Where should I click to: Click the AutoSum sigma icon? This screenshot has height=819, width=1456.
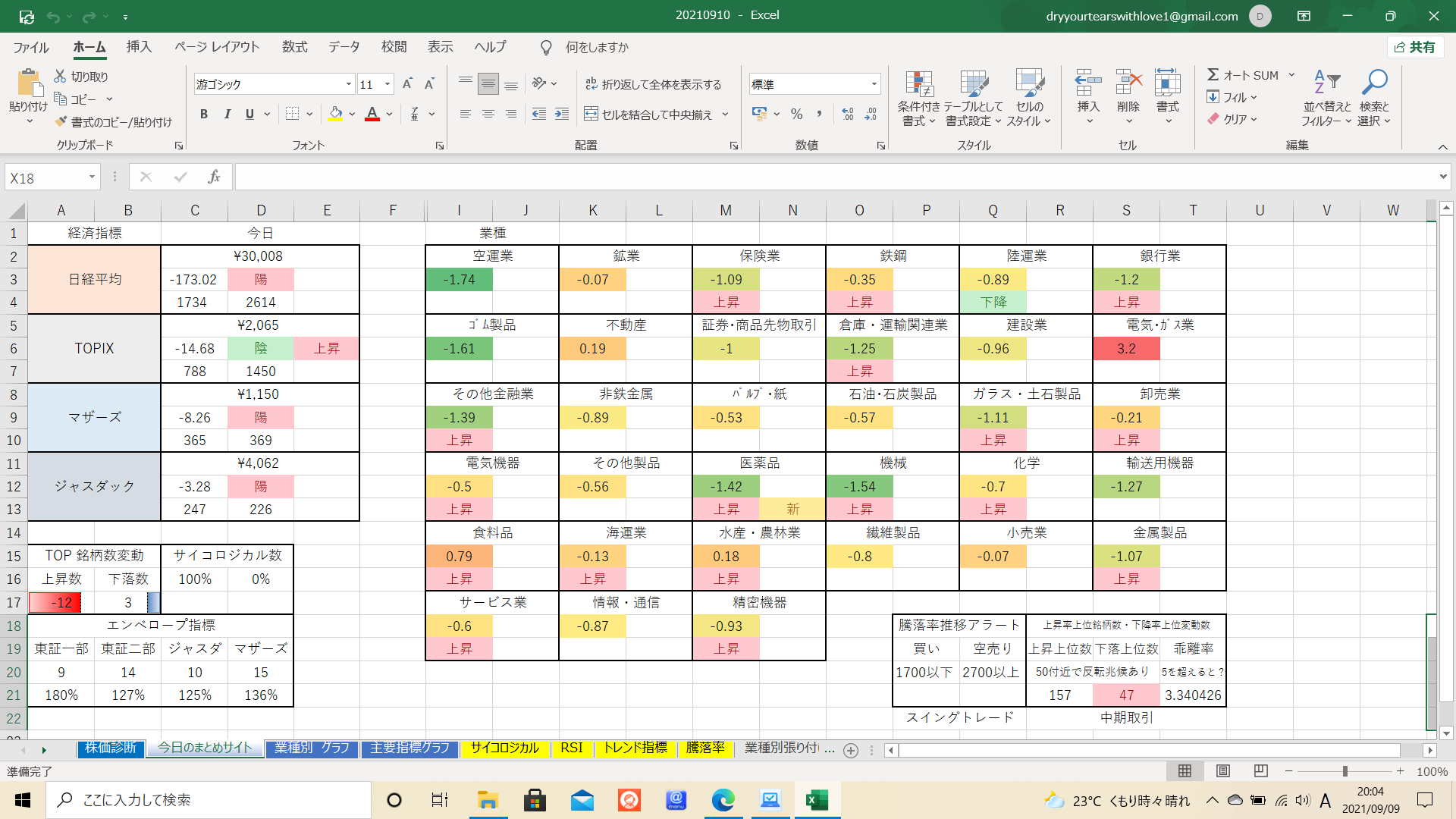click(1213, 74)
